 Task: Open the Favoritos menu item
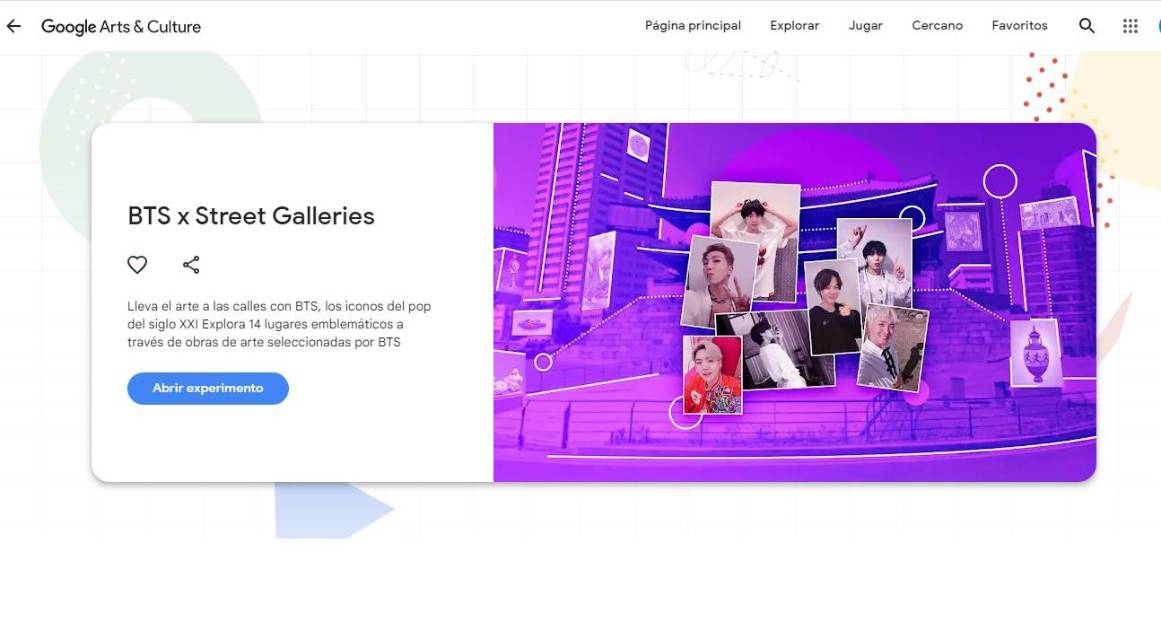[1019, 25]
